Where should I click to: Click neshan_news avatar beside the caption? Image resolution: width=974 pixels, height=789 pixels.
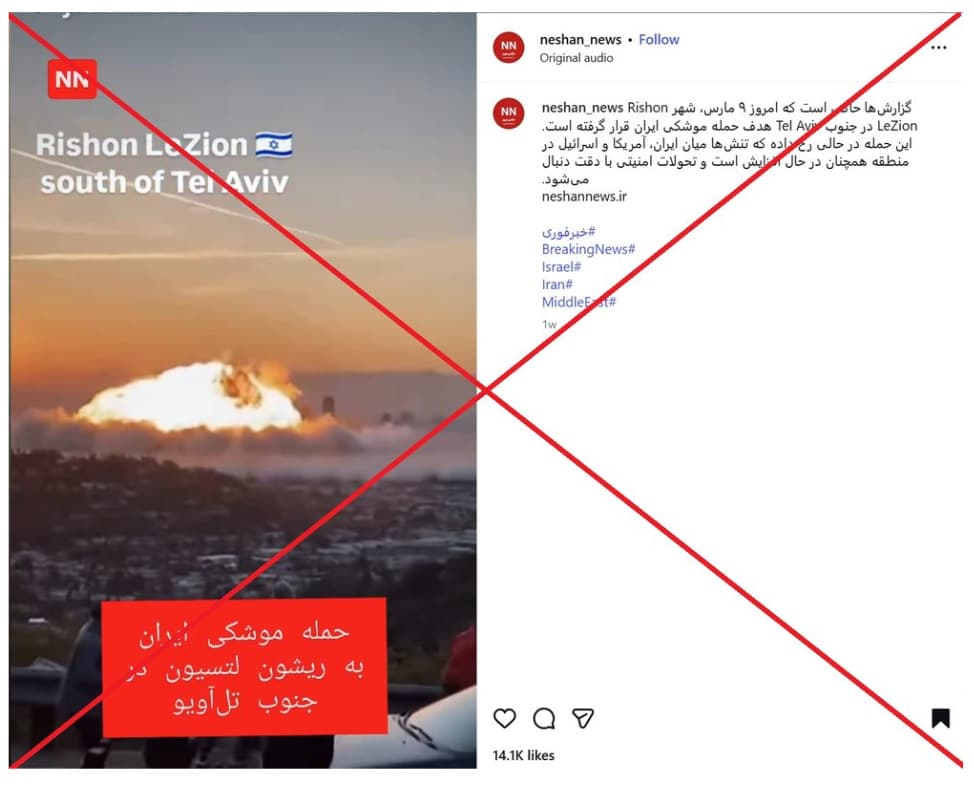[509, 113]
